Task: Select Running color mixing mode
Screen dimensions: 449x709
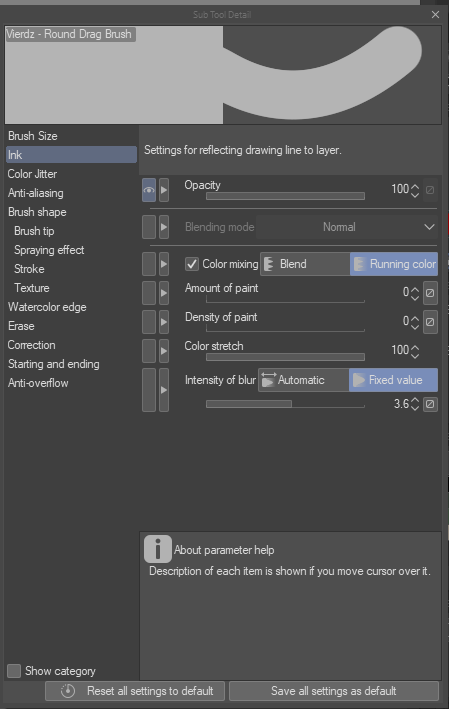Action: [x=394, y=264]
